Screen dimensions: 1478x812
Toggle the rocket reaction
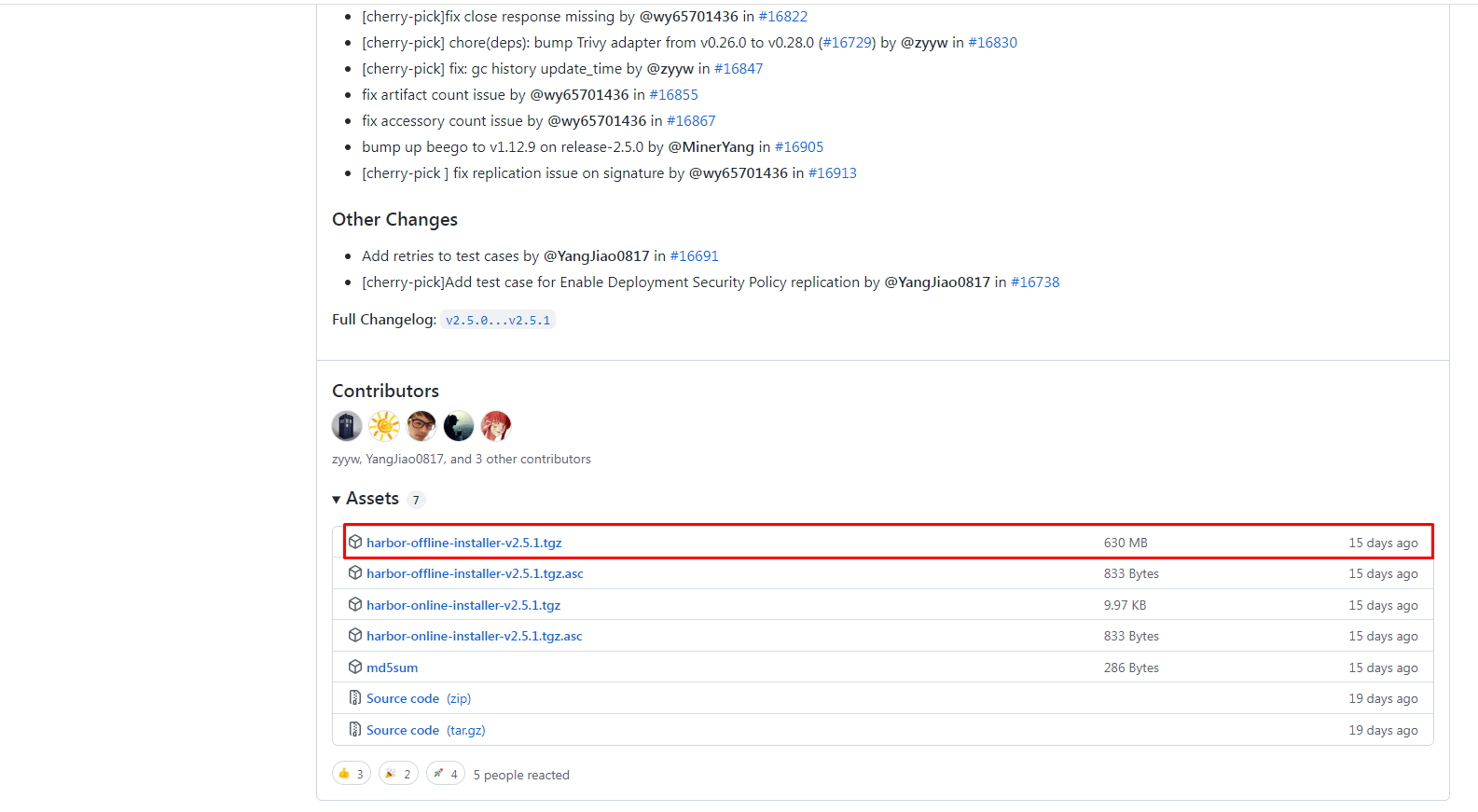tap(446, 774)
